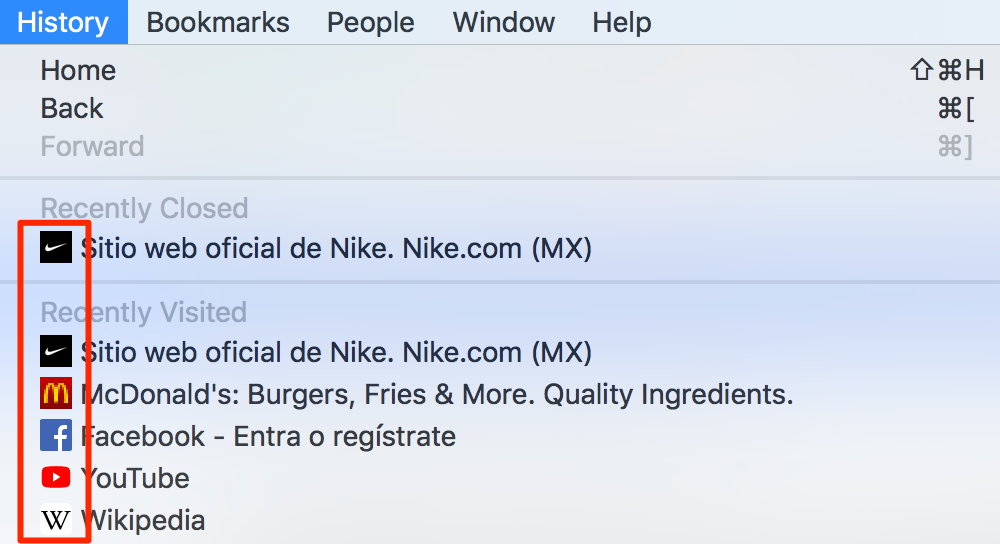Go to the YouTube history entry text
Screen dimensions: 1000x544
coord(135,478)
